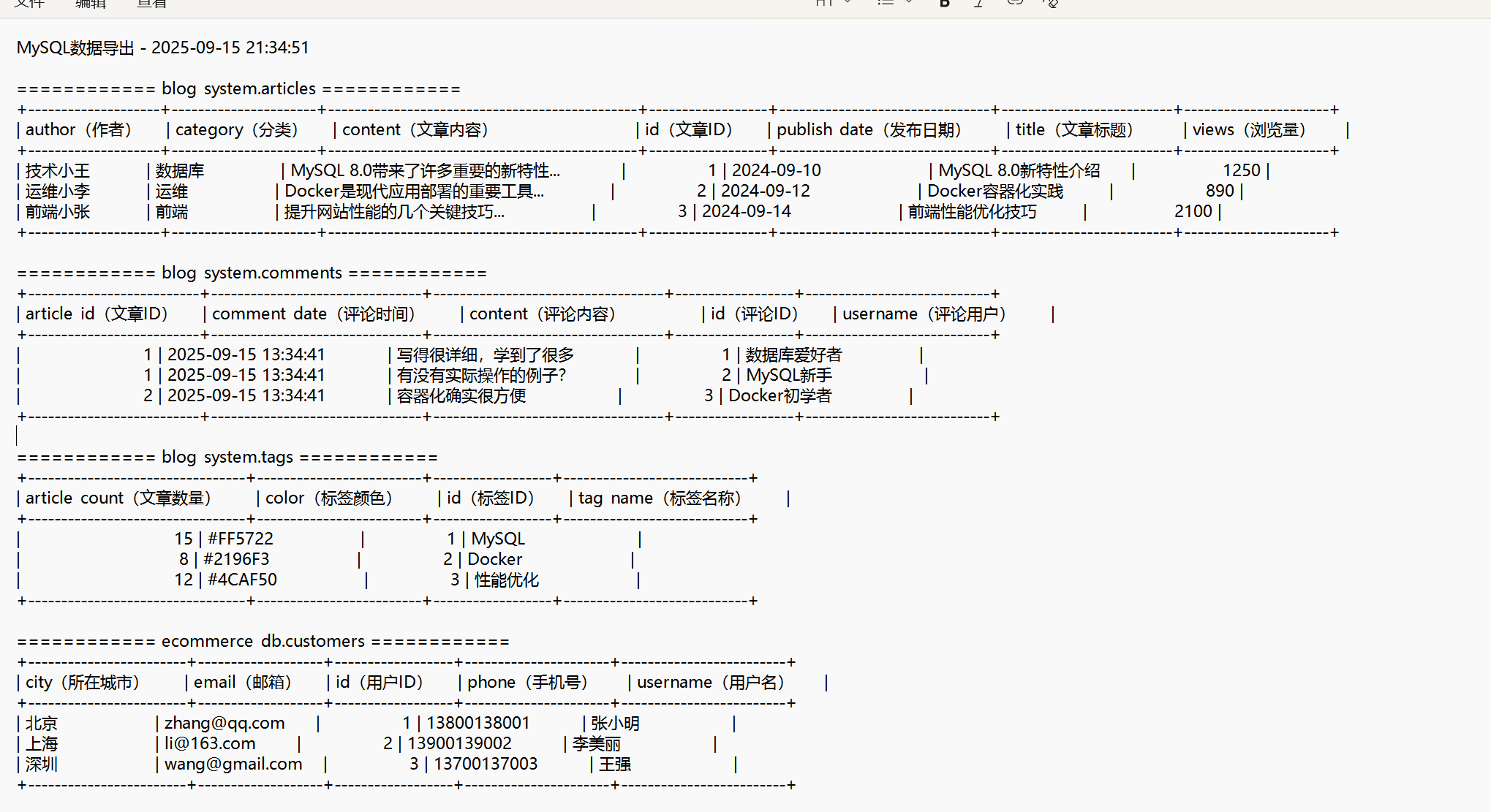
Task: Click the color value '#FF5722'
Action: point(241,539)
